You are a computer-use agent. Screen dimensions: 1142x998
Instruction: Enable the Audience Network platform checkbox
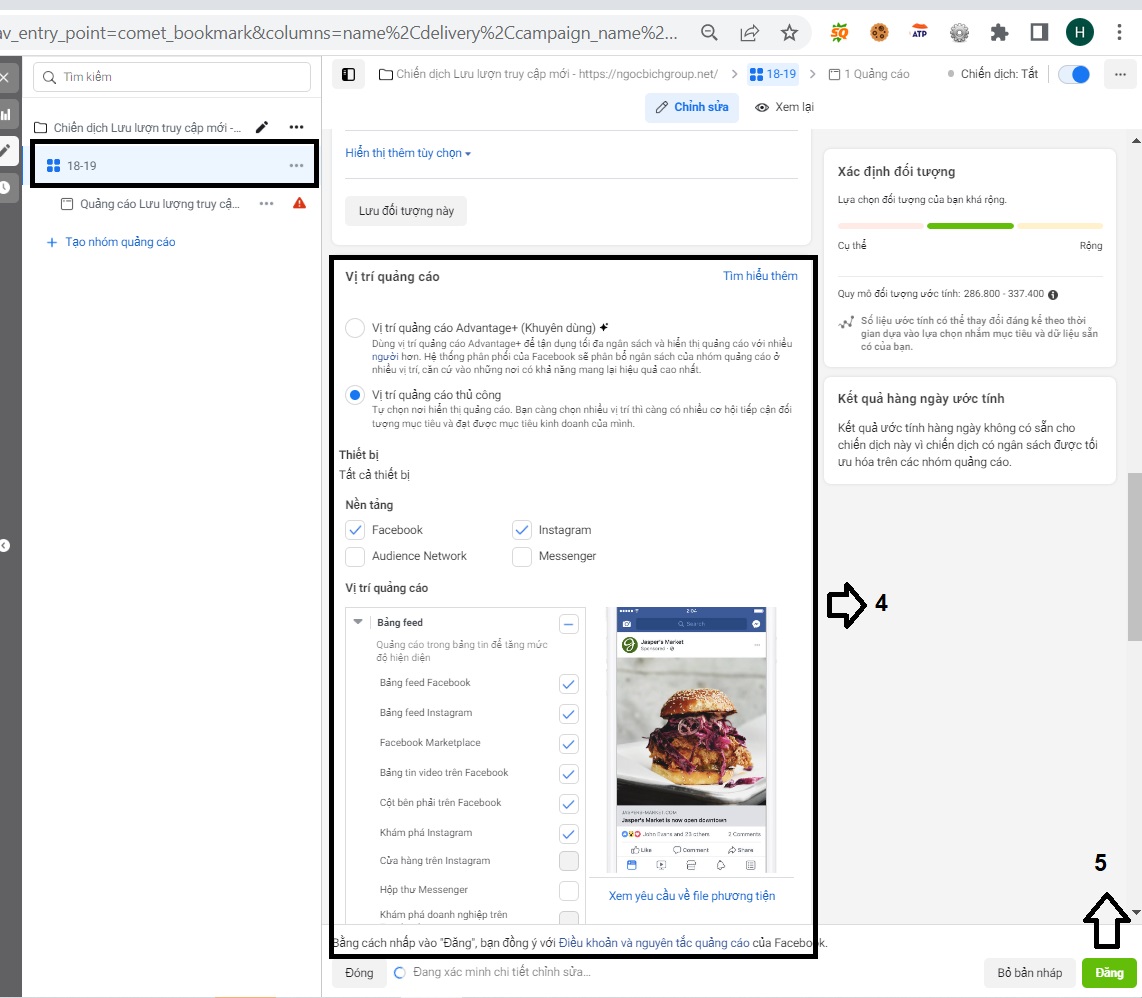(354, 556)
